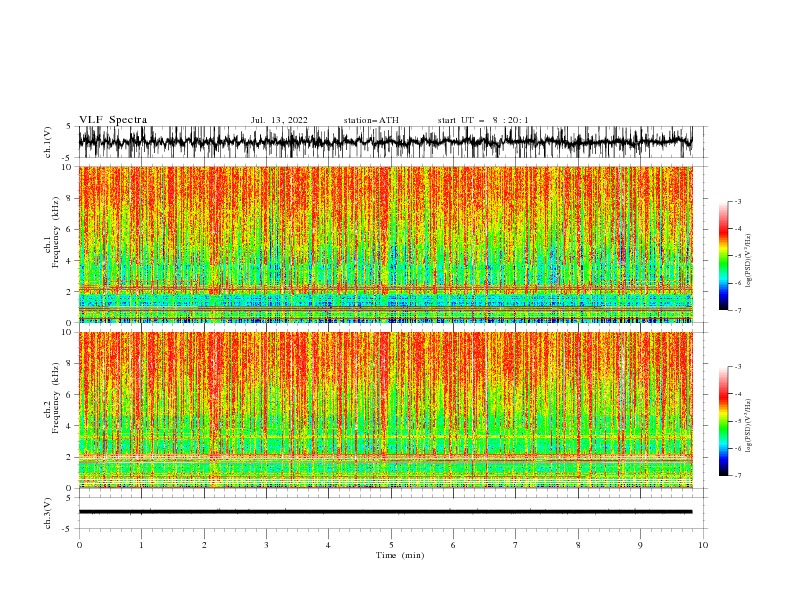This screenshot has width=792, height=612.
Task: Select the "start UT = 8 :20: 1" label
Action: 483,120
